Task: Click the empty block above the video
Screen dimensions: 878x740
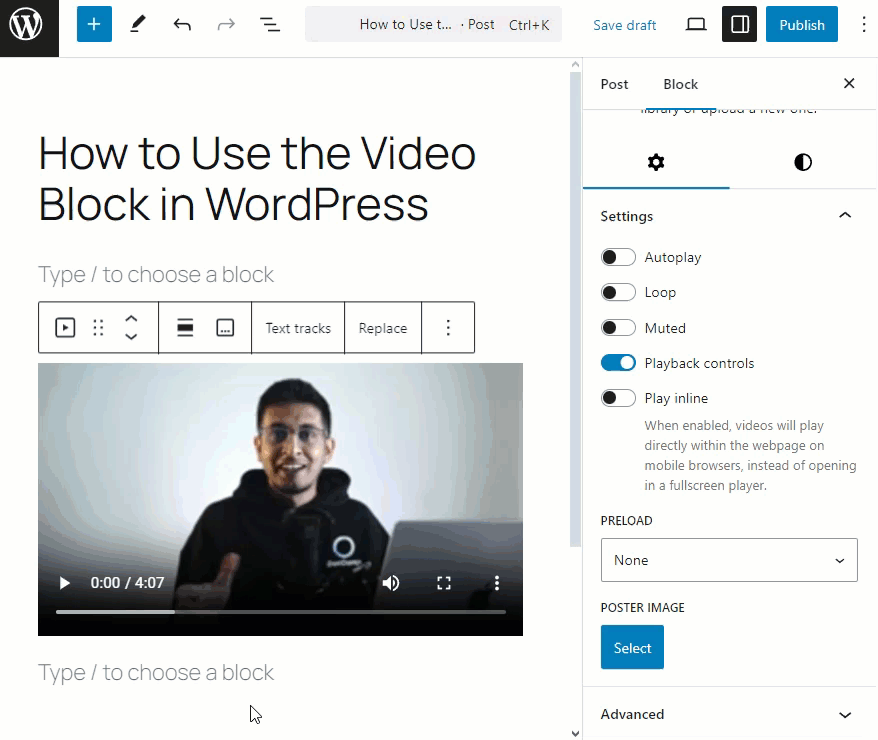Action: click(x=156, y=275)
